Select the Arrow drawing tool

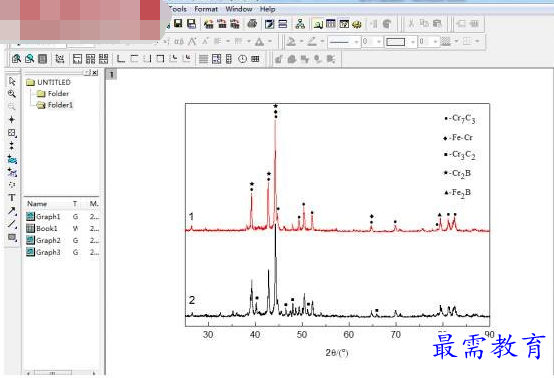[12, 211]
